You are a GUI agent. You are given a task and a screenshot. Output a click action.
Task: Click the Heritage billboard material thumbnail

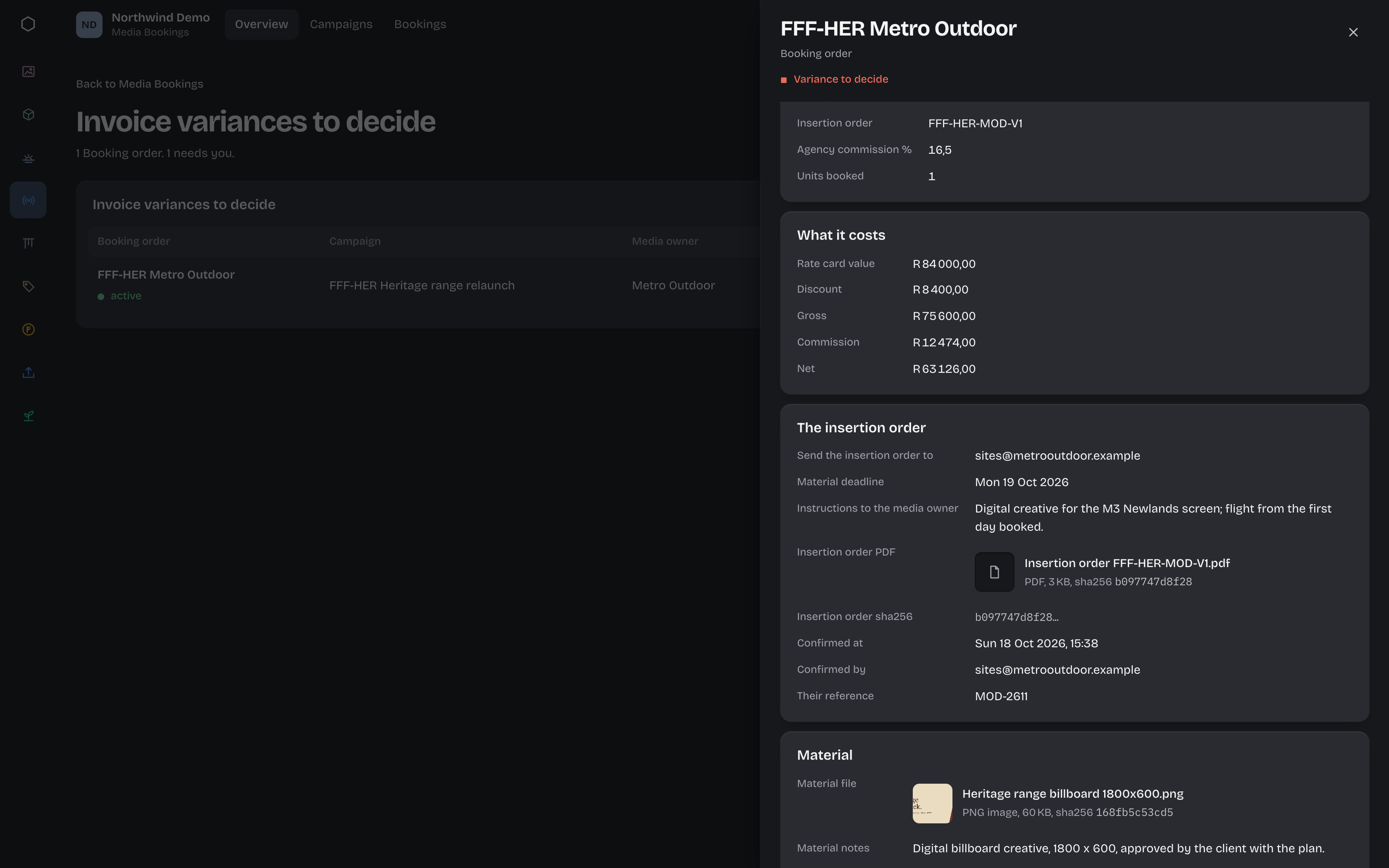point(932,803)
